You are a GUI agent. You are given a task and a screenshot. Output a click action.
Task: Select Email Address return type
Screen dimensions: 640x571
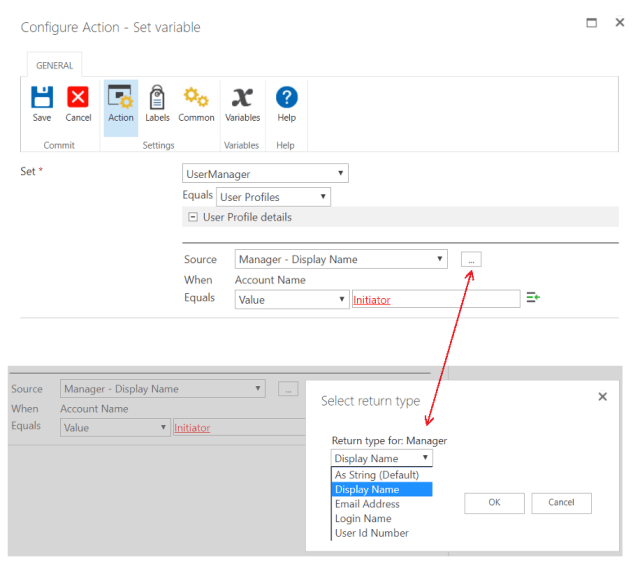382,504
